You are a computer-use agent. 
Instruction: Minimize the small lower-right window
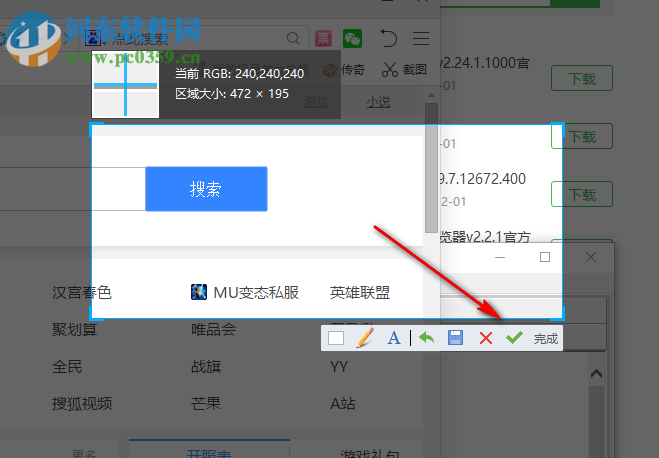click(x=500, y=257)
